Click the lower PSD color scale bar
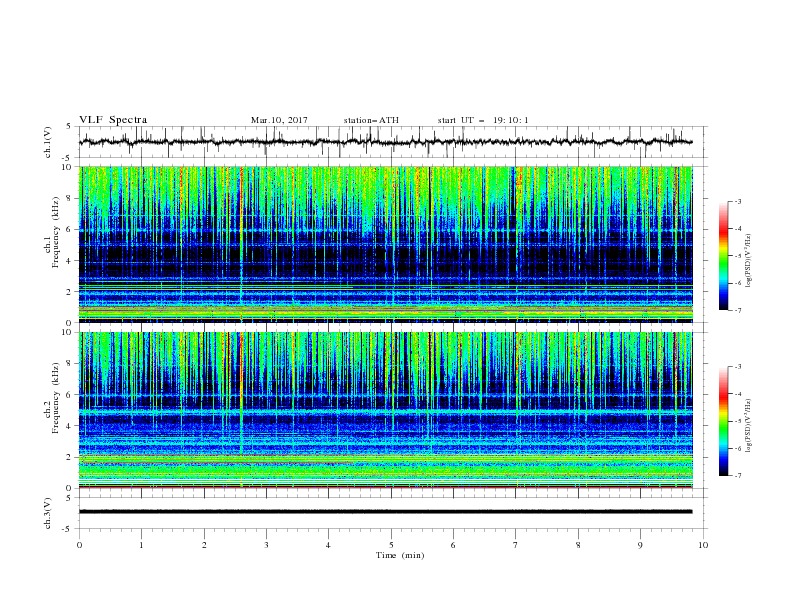Image resolution: width=792 pixels, height=612 pixels. (x=723, y=421)
